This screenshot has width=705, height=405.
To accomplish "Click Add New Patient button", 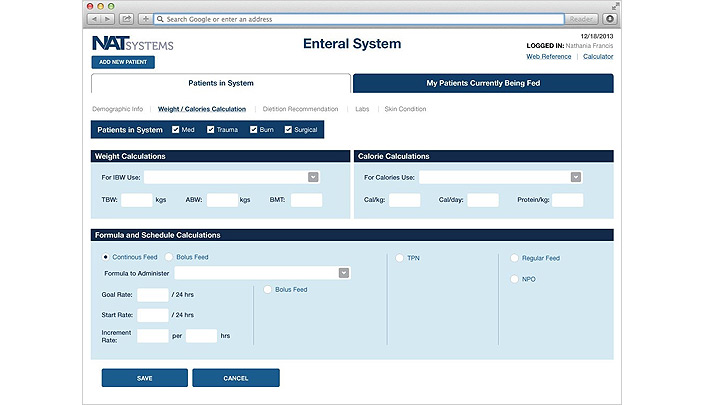I will 123,62.
